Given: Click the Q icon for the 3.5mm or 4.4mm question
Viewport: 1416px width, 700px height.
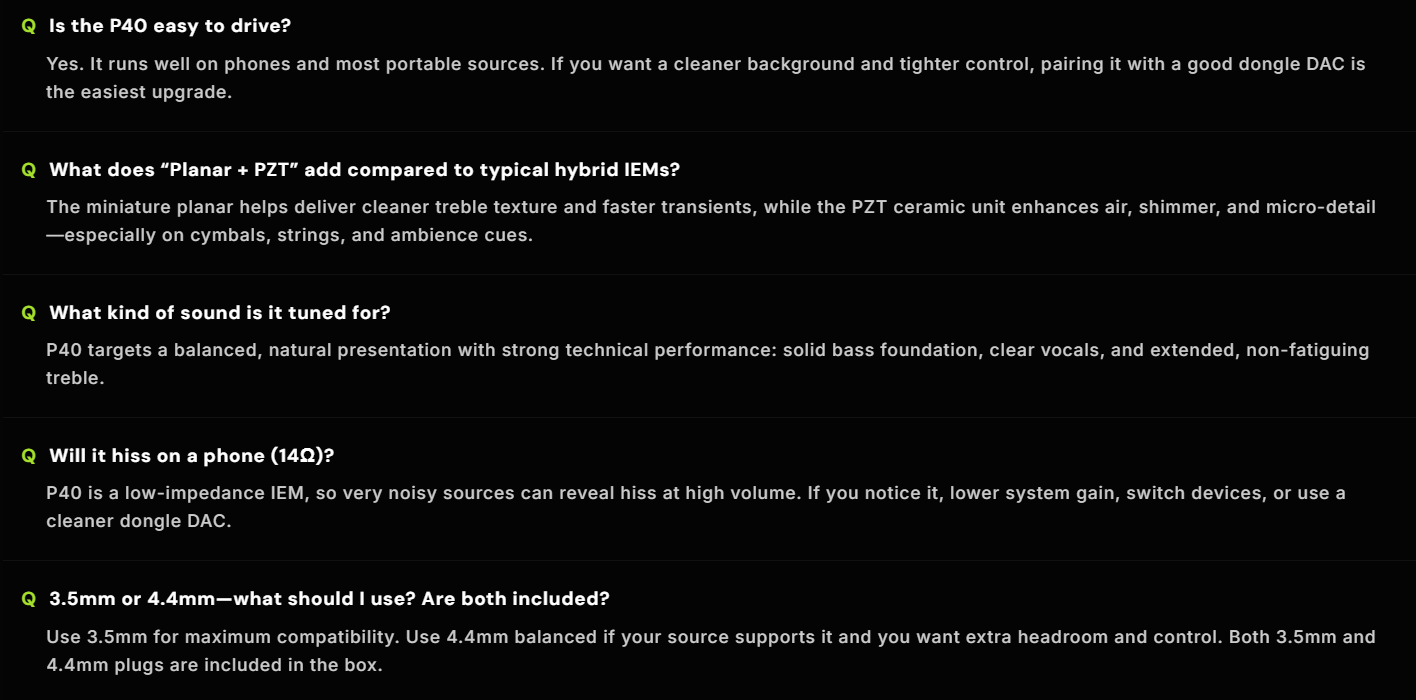Looking at the screenshot, I should click(28, 599).
